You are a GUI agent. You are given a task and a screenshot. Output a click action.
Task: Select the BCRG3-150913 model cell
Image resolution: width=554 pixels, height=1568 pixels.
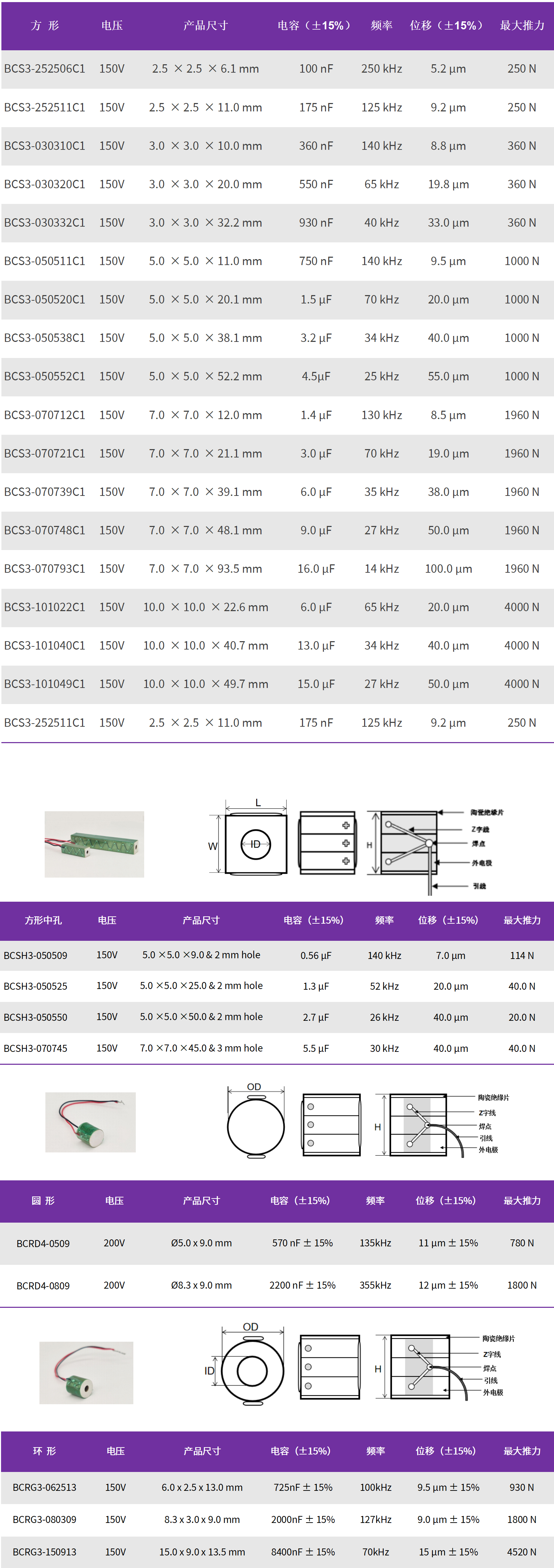click(44, 1552)
